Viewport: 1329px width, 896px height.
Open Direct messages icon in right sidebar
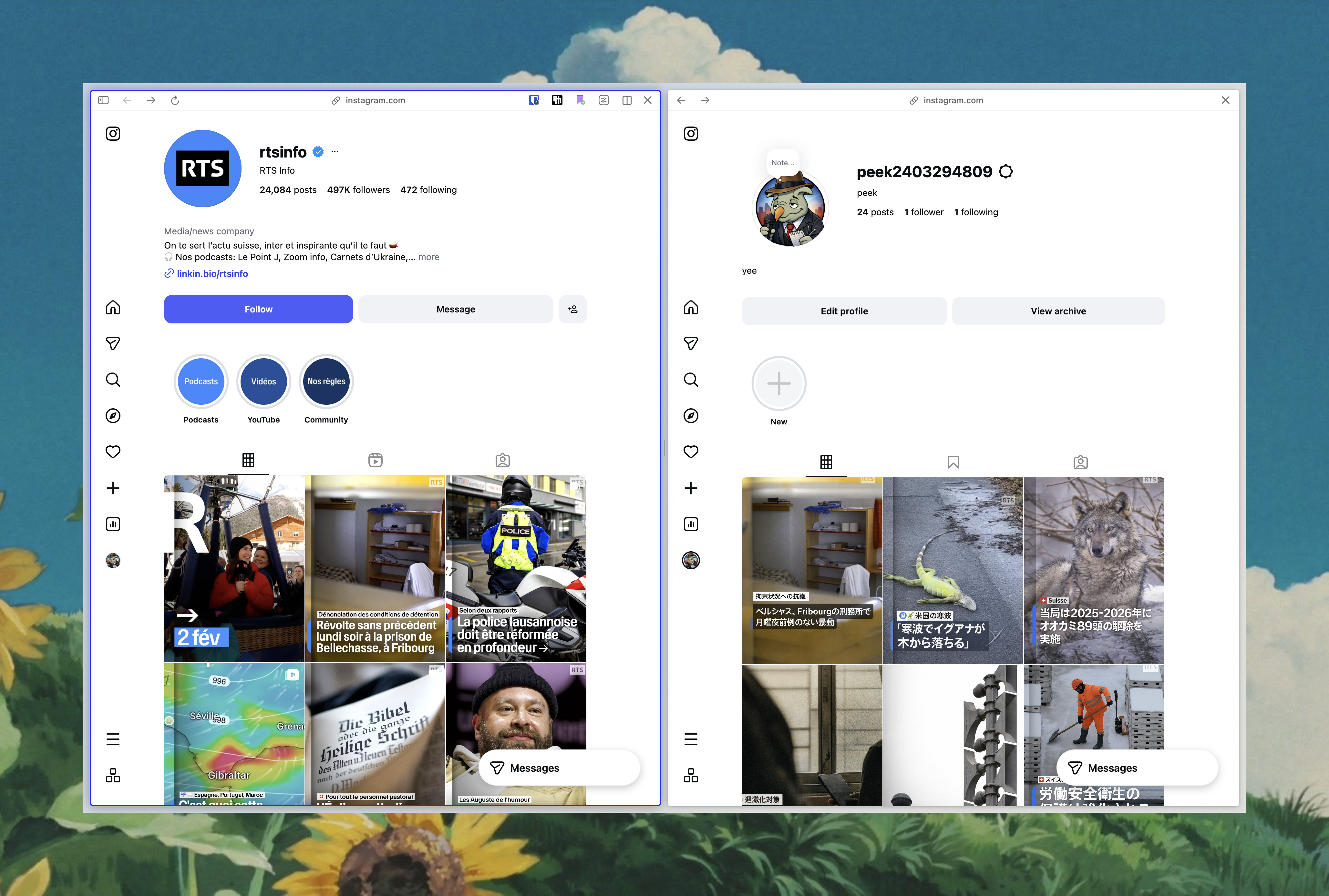coord(691,343)
